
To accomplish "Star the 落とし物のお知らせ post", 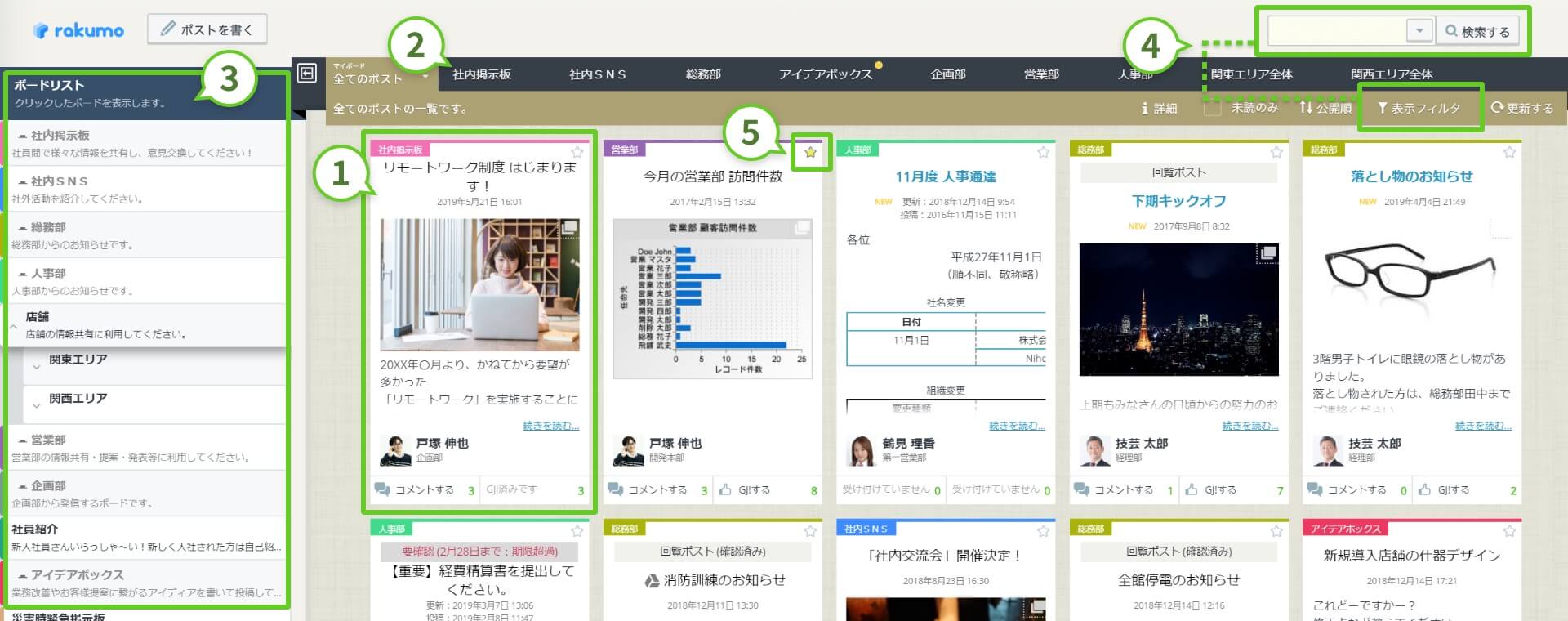I will (1509, 152).
